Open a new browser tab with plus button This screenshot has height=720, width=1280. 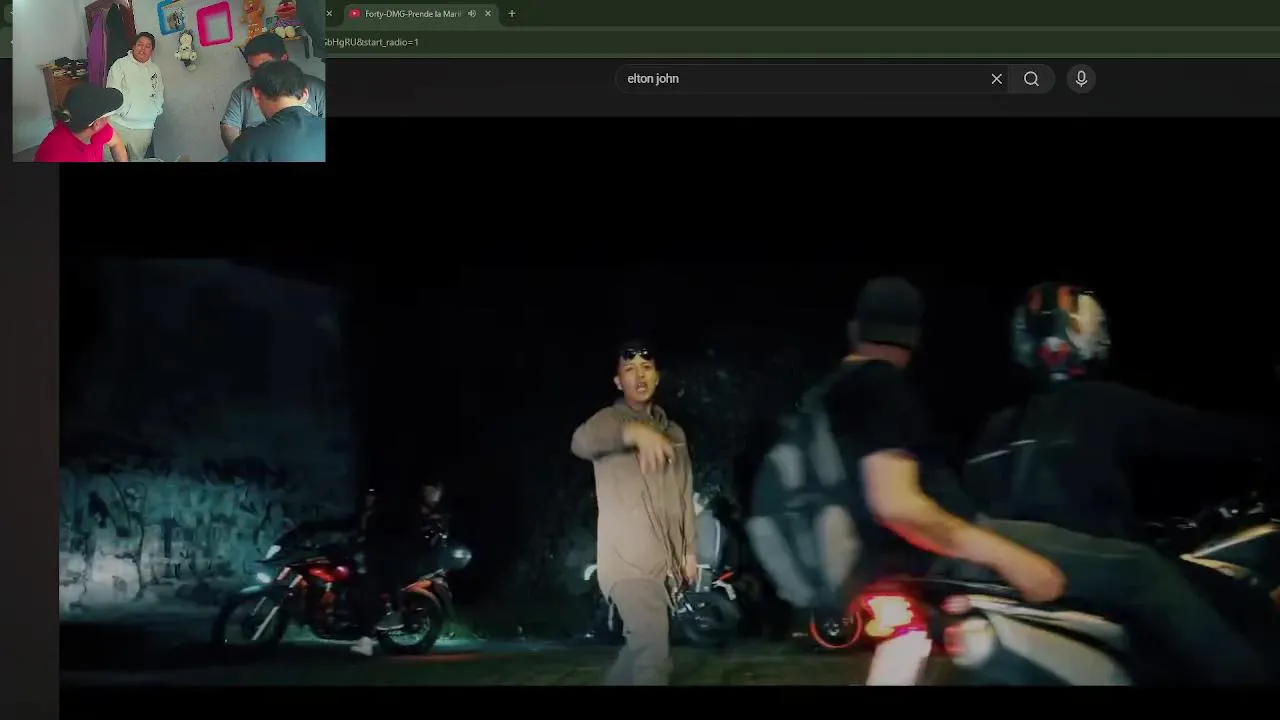pyautogui.click(x=512, y=14)
